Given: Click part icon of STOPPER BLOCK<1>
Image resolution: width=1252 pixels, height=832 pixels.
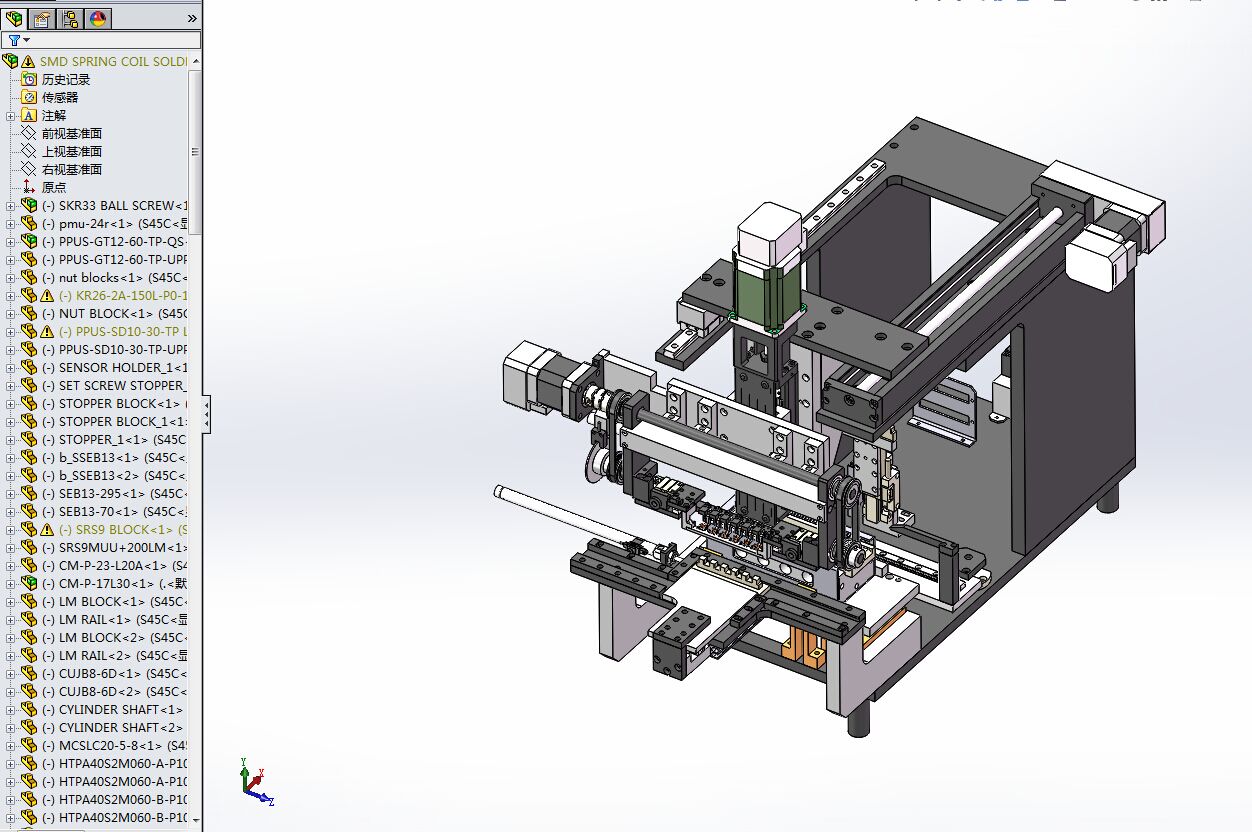Looking at the screenshot, I should coord(29,403).
